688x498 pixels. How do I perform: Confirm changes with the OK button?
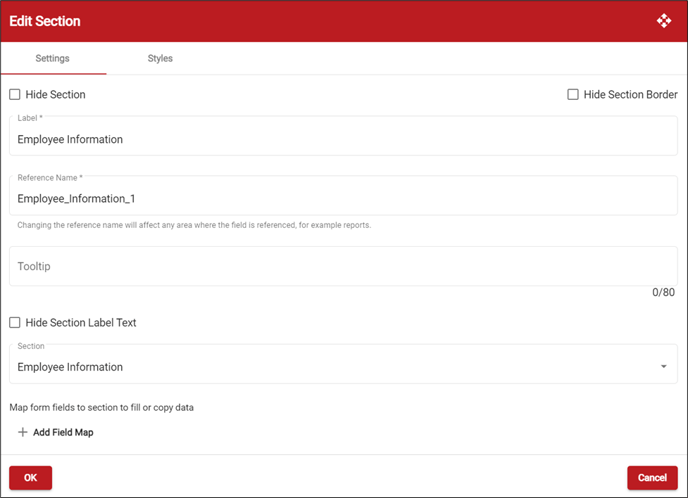point(30,478)
